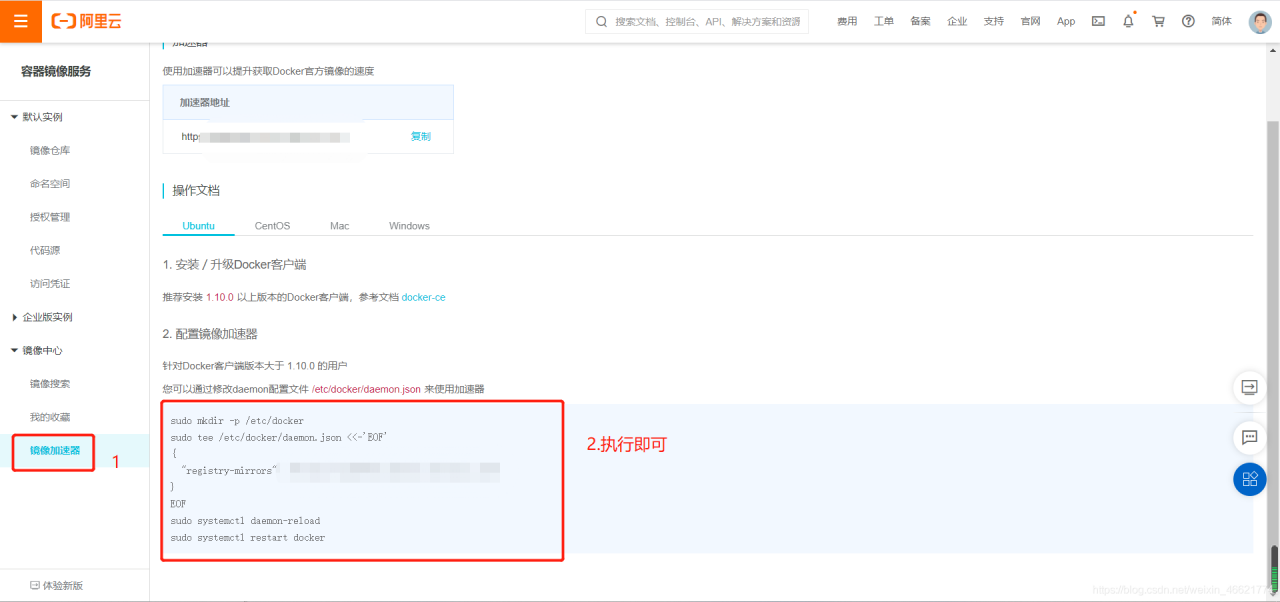
Task: Check the notification bell
Action: tap(1128, 20)
